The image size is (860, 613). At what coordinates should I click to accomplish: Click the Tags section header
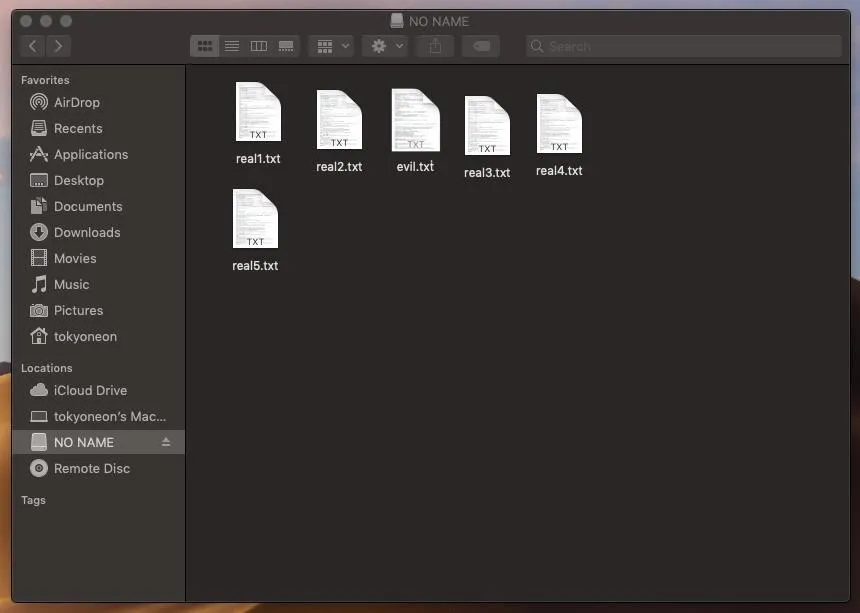[x=33, y=500]
